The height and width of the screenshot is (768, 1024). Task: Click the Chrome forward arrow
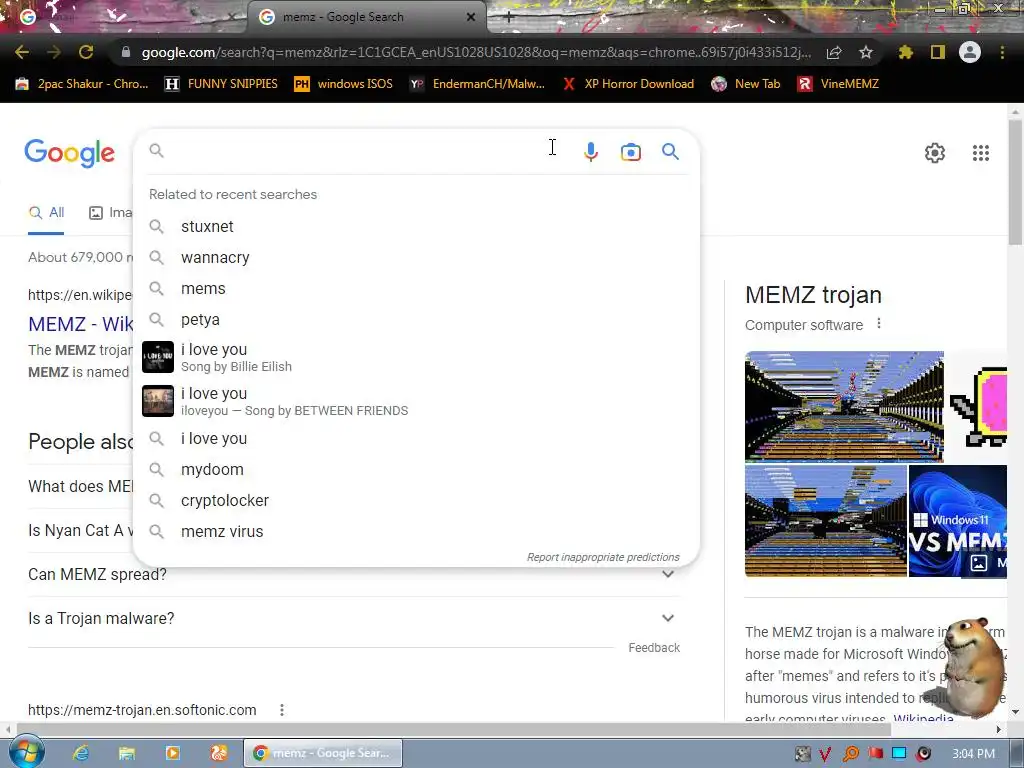54,52
